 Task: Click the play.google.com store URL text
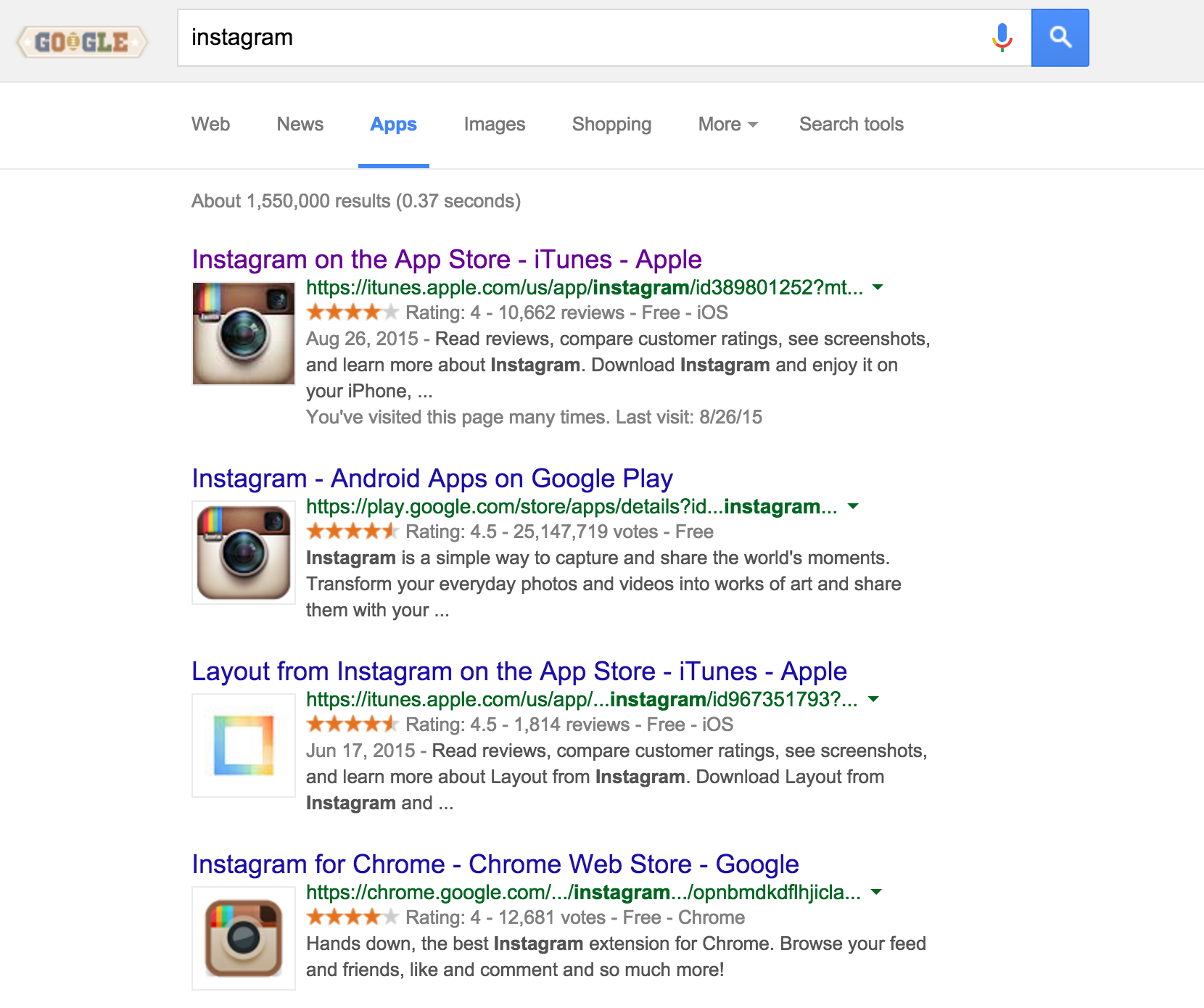pyautogui.click(x=572, y=507)
